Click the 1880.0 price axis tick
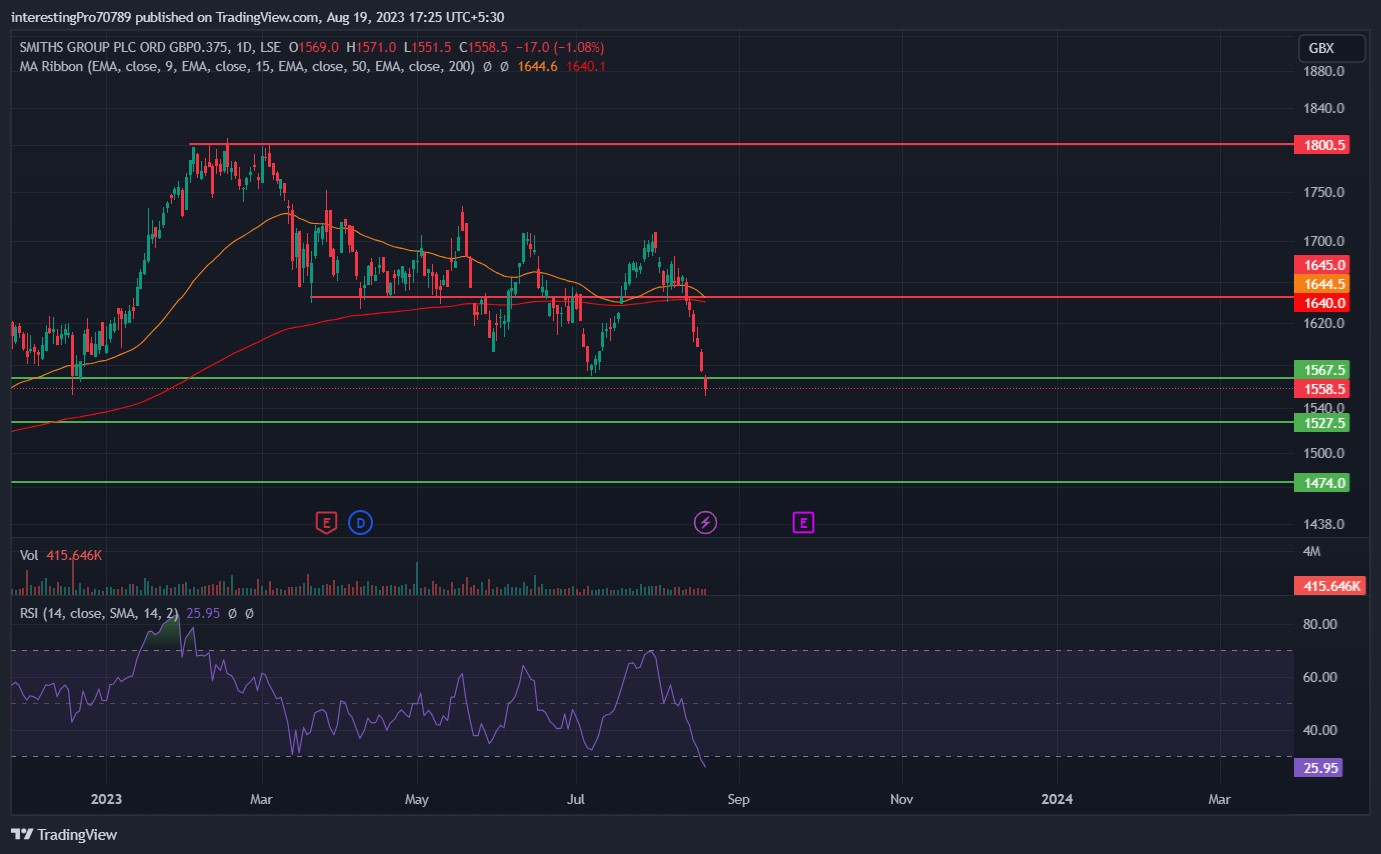 coord(1323,72)
